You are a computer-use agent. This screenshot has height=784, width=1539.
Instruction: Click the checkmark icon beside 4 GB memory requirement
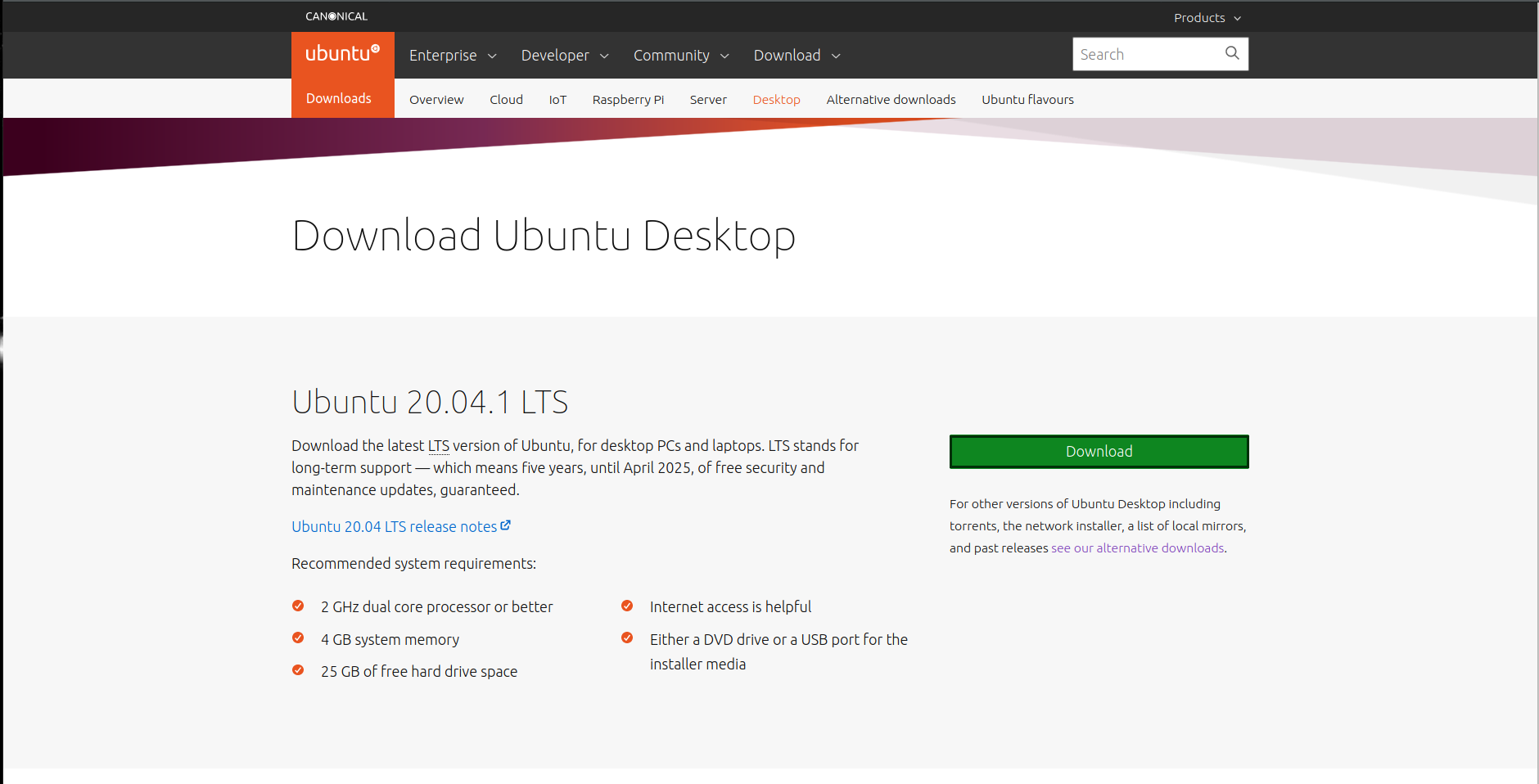[x=297, y=638]
